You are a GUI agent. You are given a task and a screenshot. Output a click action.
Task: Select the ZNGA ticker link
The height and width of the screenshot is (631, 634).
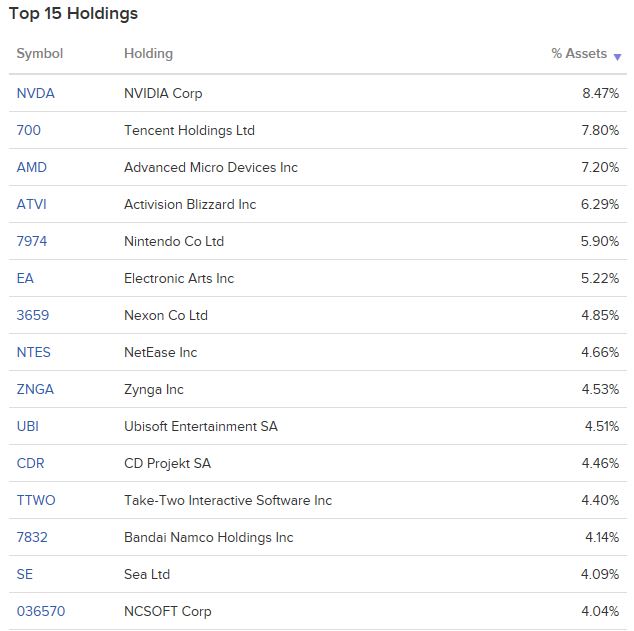pos(35,389)
